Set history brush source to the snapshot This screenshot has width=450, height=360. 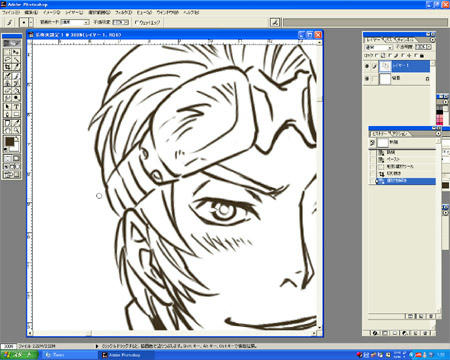[372, 143]
